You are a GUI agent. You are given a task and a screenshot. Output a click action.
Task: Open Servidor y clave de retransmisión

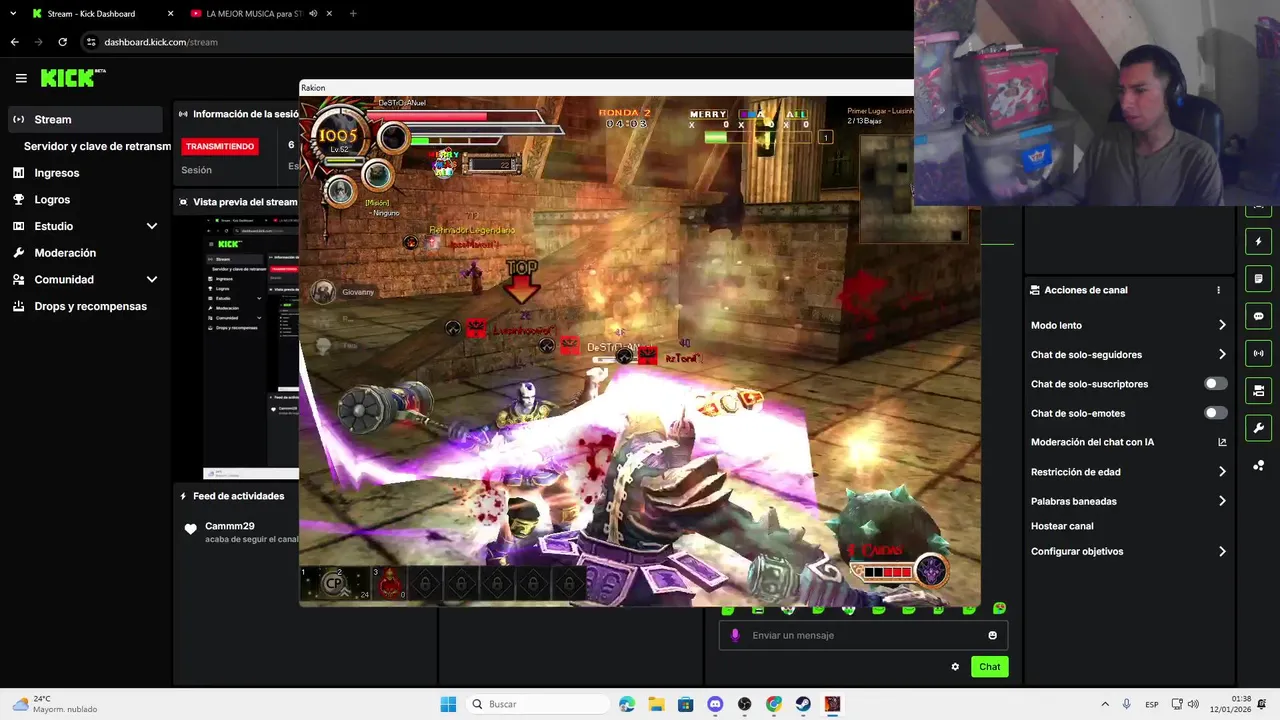tap(97, 146)
